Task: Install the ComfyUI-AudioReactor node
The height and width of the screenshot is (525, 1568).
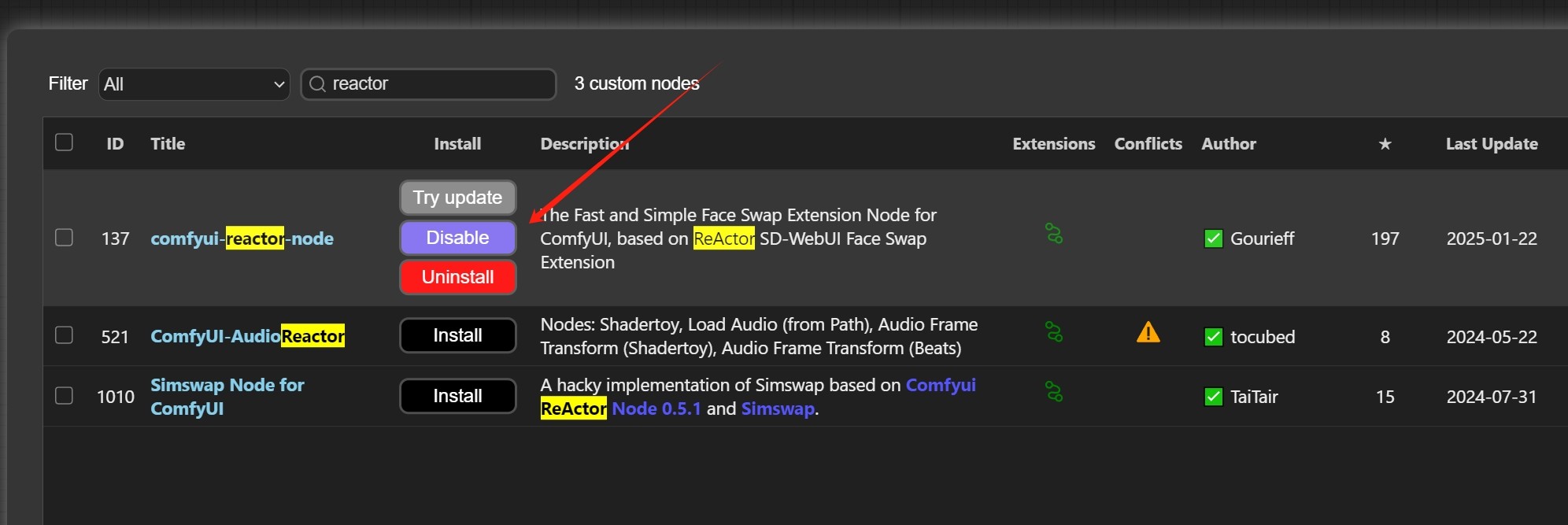Action: pyautogui.click(x=458, y=335)
